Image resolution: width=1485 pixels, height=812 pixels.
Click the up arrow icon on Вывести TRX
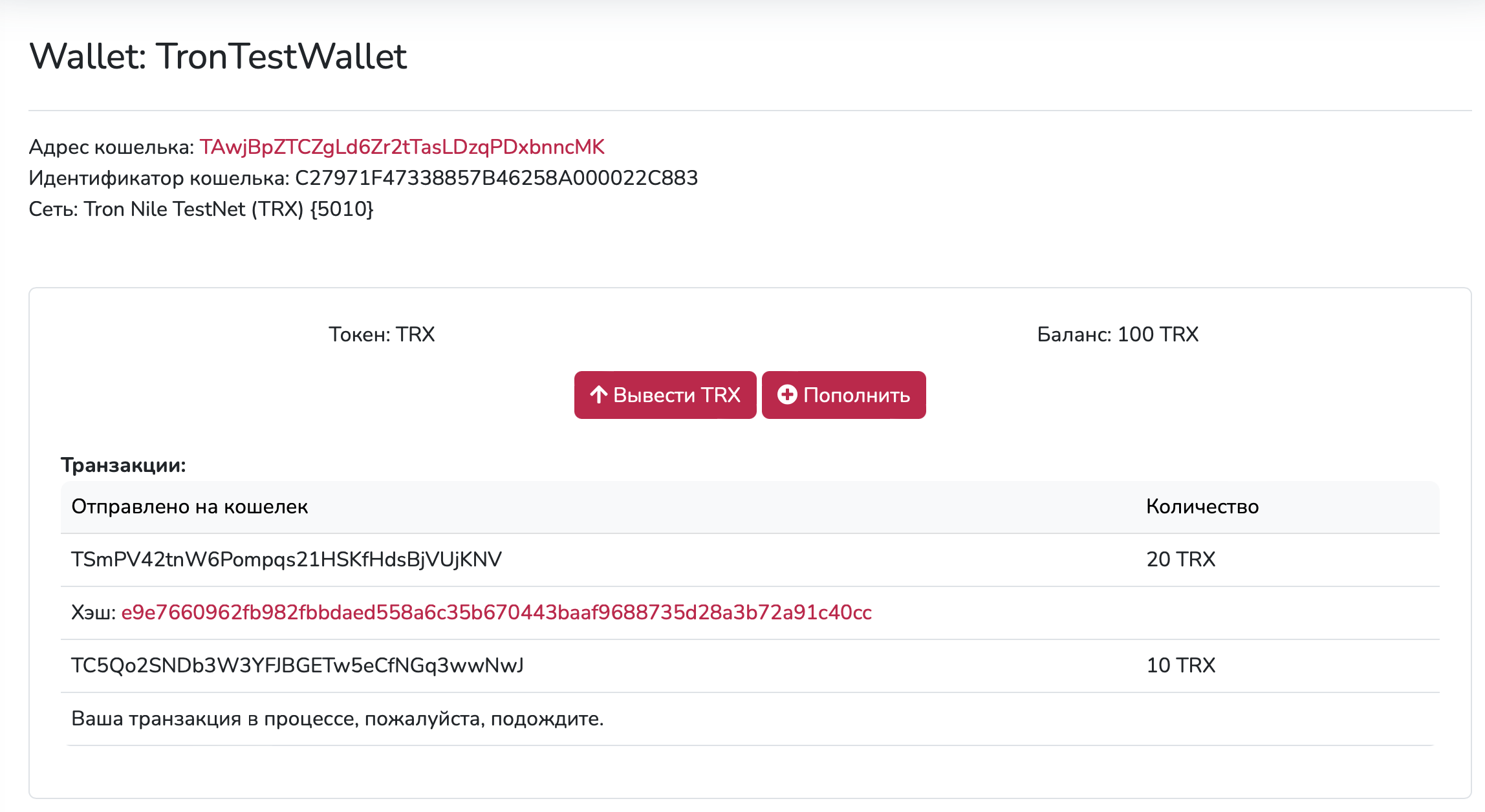[x=598, y=394]
